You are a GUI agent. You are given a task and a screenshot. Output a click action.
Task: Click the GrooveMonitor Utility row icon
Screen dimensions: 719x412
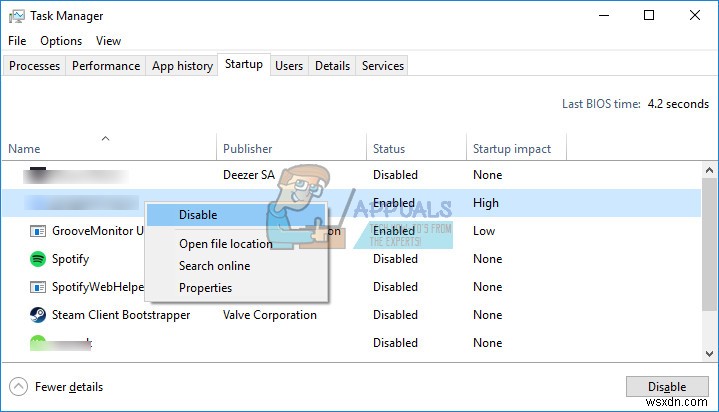point(38,231)
